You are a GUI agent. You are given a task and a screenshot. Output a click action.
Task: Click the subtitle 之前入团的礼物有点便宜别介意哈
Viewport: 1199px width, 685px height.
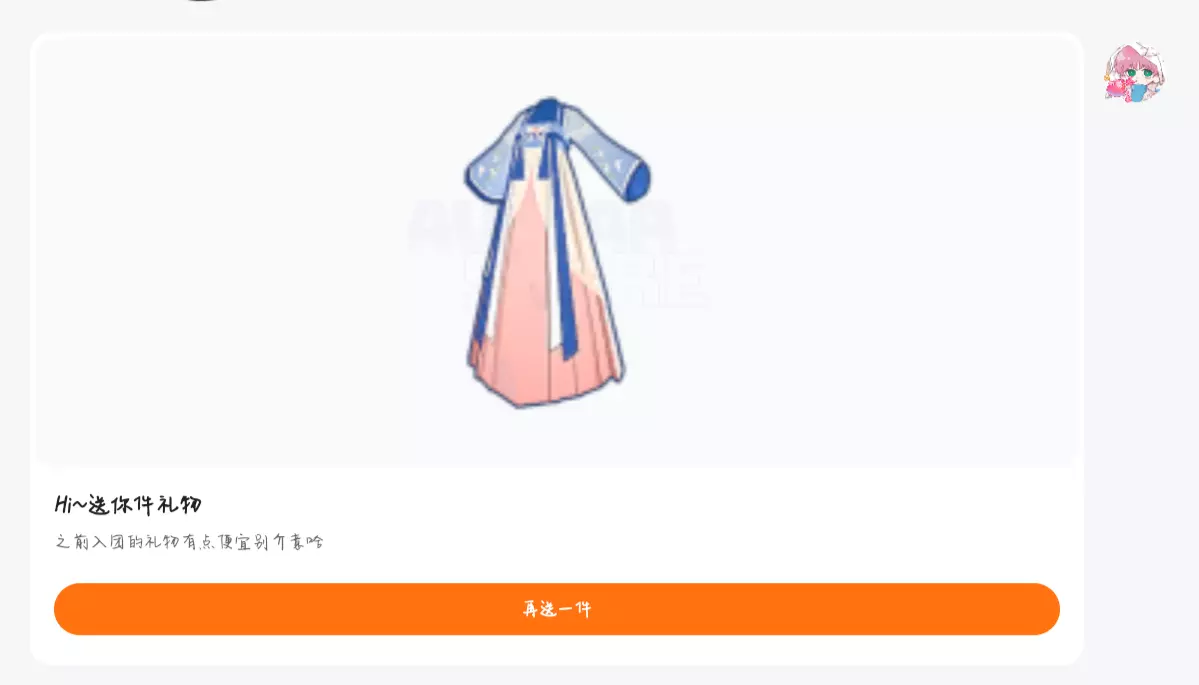[x=190, y=542]
